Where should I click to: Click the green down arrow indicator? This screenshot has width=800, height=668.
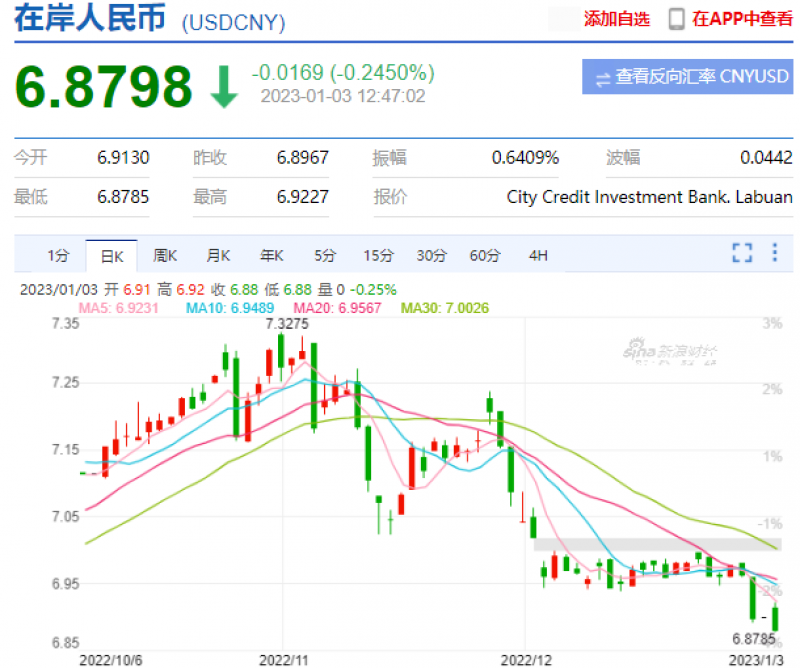coord(224,86)
